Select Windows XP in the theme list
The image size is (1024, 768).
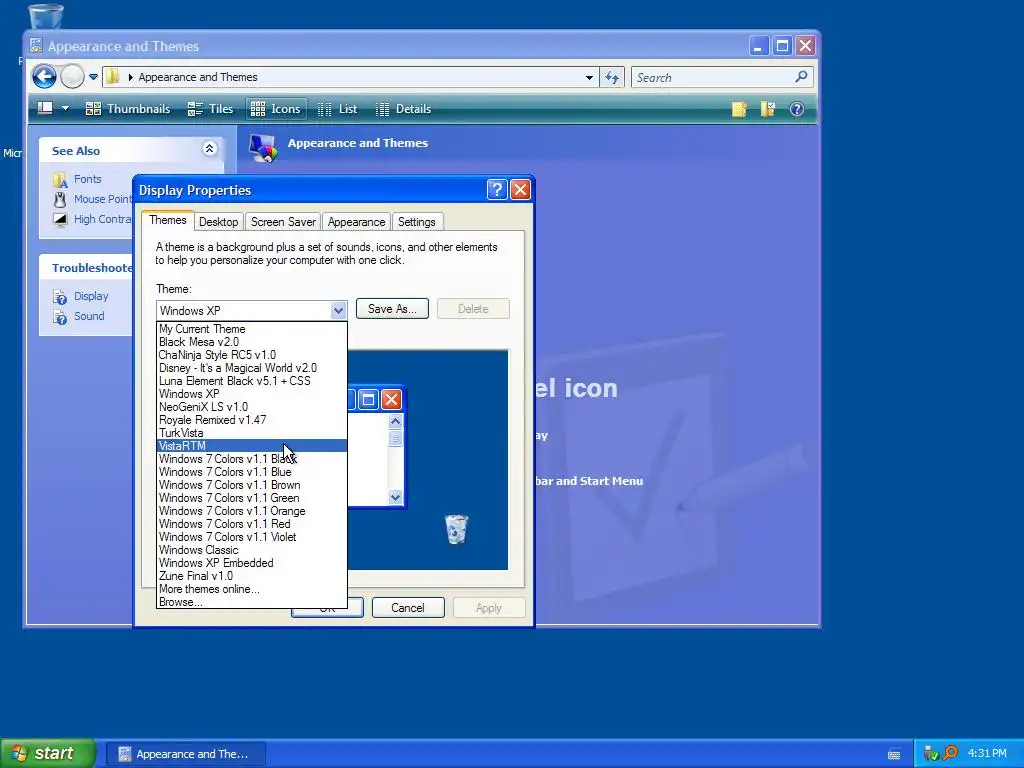tap(252, 394)
